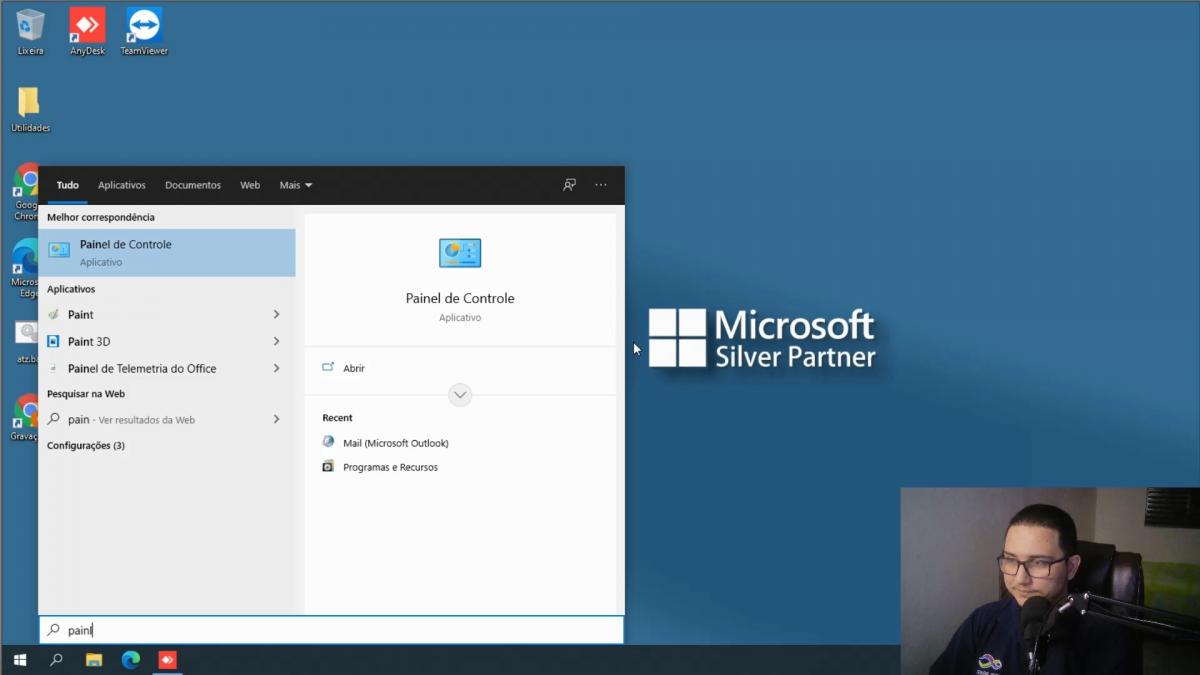Expand more actions chevron under Abrir
This screenshot has width=1200, height=675.
[460, 395]
